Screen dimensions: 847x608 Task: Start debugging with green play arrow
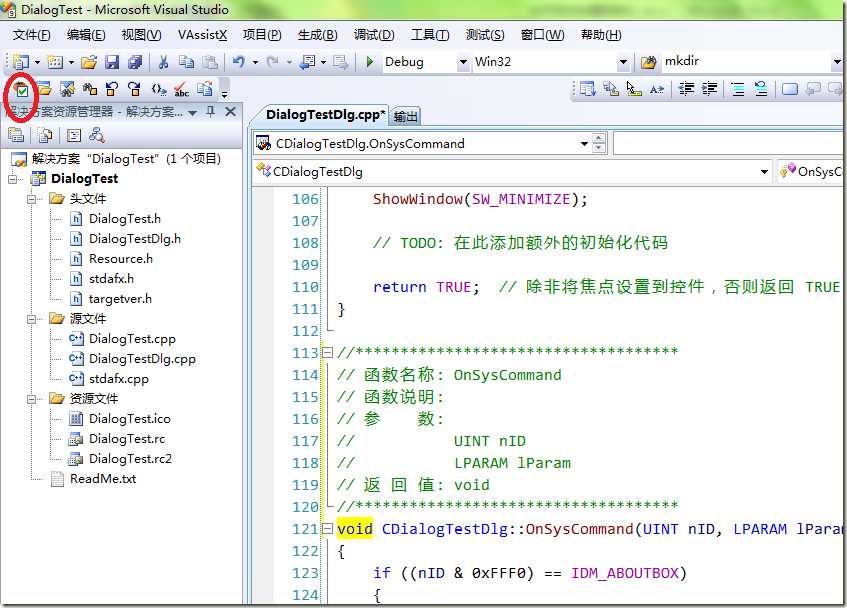[370, 62]
